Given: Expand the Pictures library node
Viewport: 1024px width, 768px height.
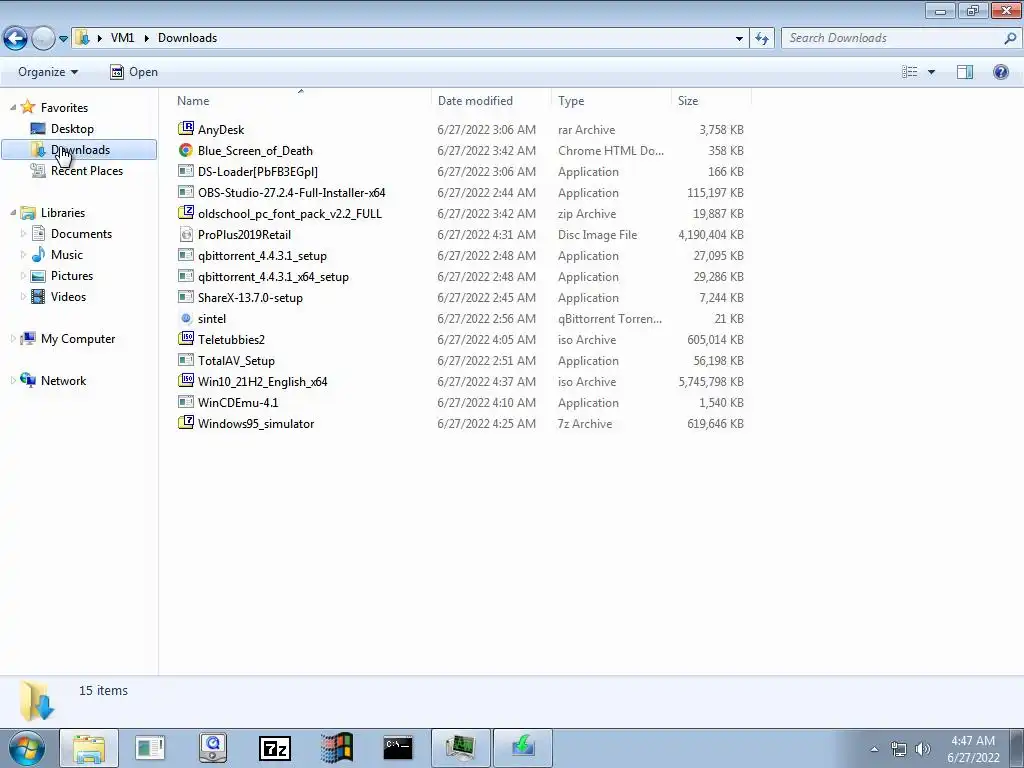Looking at the screenshot, I should coord(24,276).
